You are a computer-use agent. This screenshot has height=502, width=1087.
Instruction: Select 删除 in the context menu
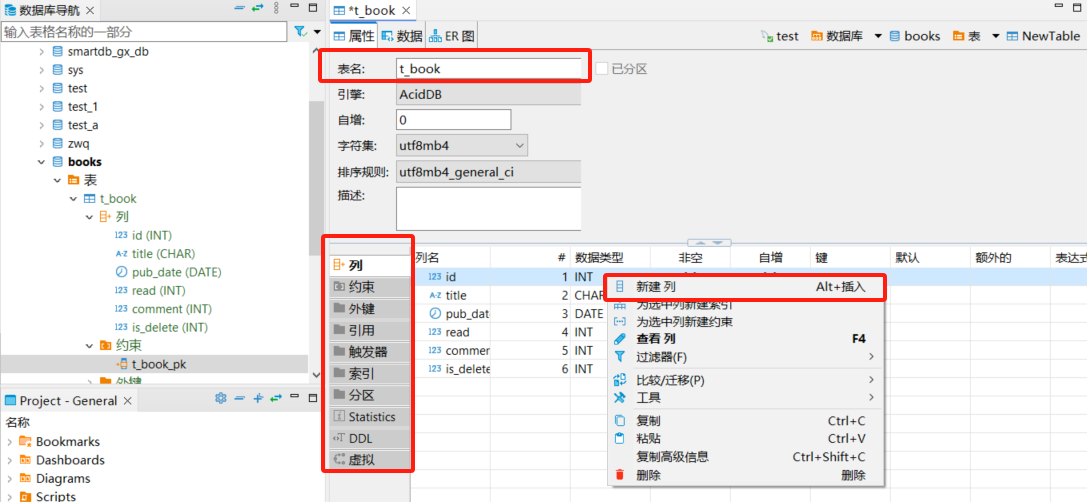648,475
